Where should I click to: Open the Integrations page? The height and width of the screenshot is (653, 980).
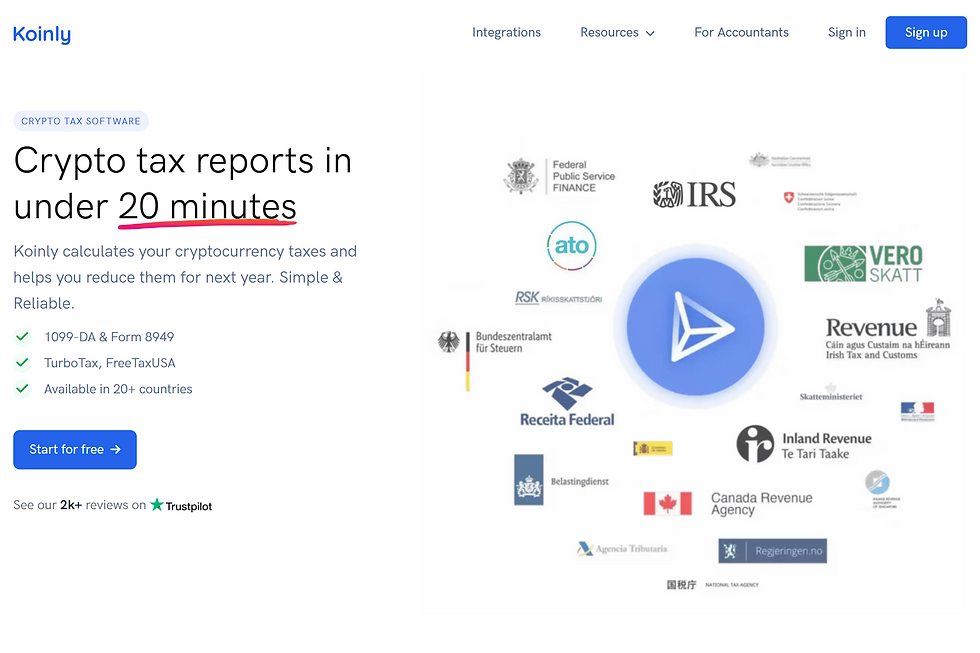[x=506, y=32]
